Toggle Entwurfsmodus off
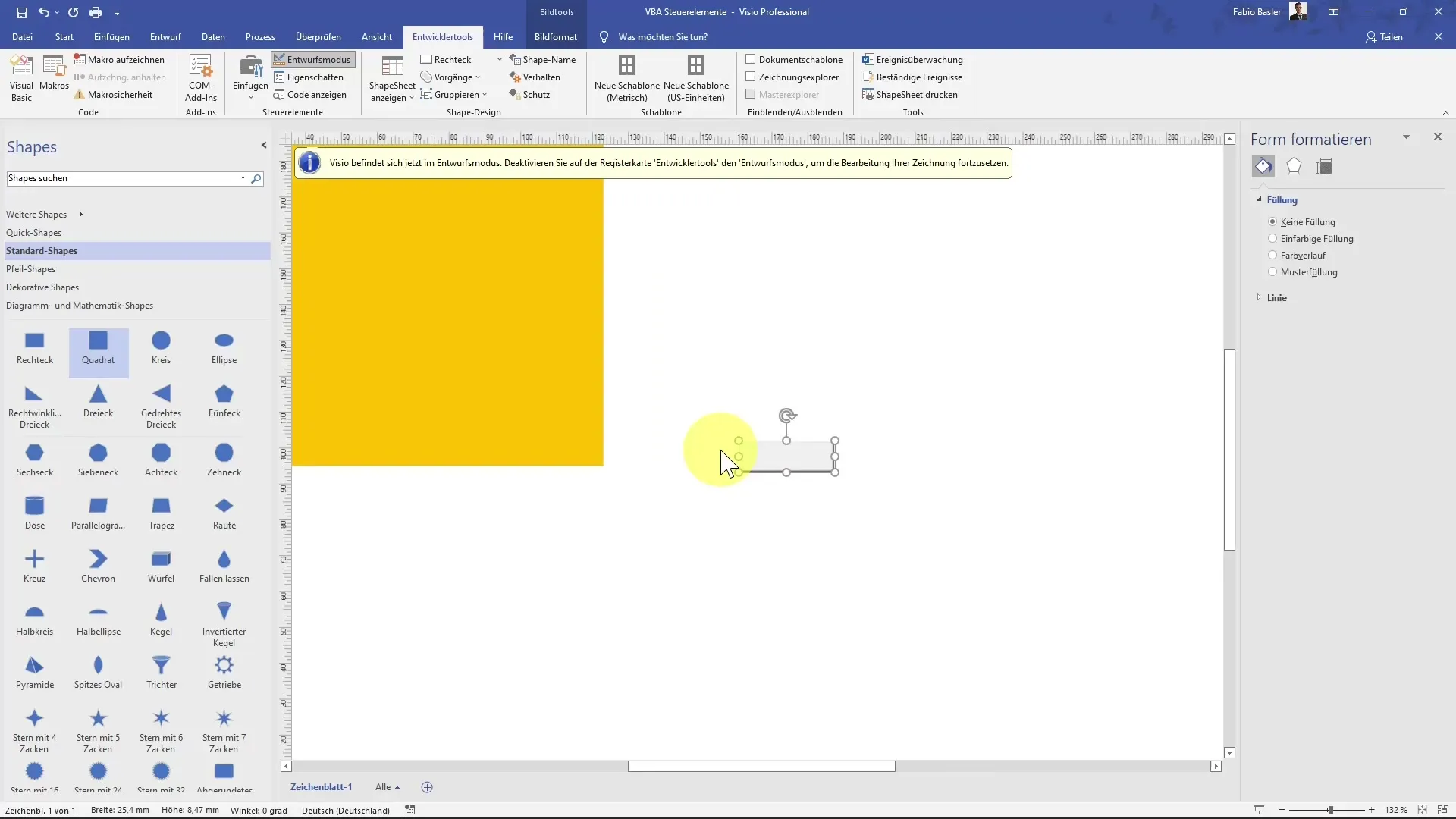The image size is (1456, 819). point(312,59)
